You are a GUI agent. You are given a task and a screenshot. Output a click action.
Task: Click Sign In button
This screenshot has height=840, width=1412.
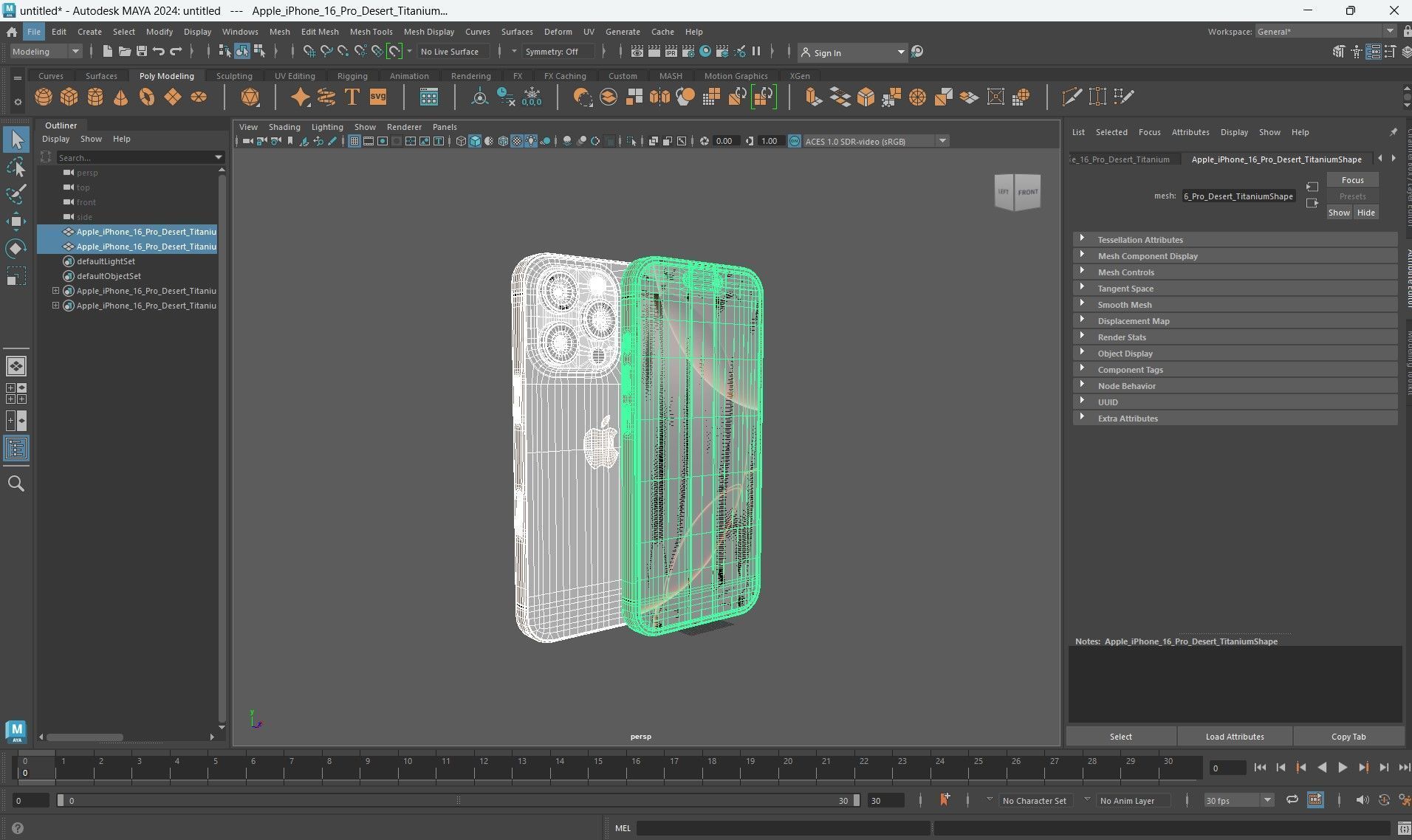pyautogui.click(x=852, y=52)
